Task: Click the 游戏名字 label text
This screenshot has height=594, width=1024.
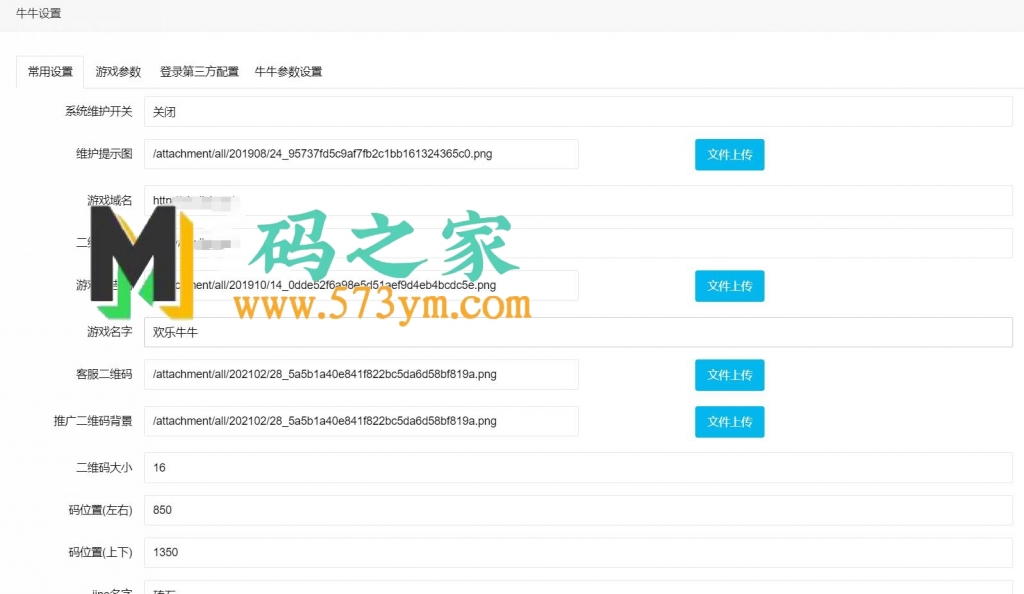Action: pyautogui.click(x=110, y=332)
